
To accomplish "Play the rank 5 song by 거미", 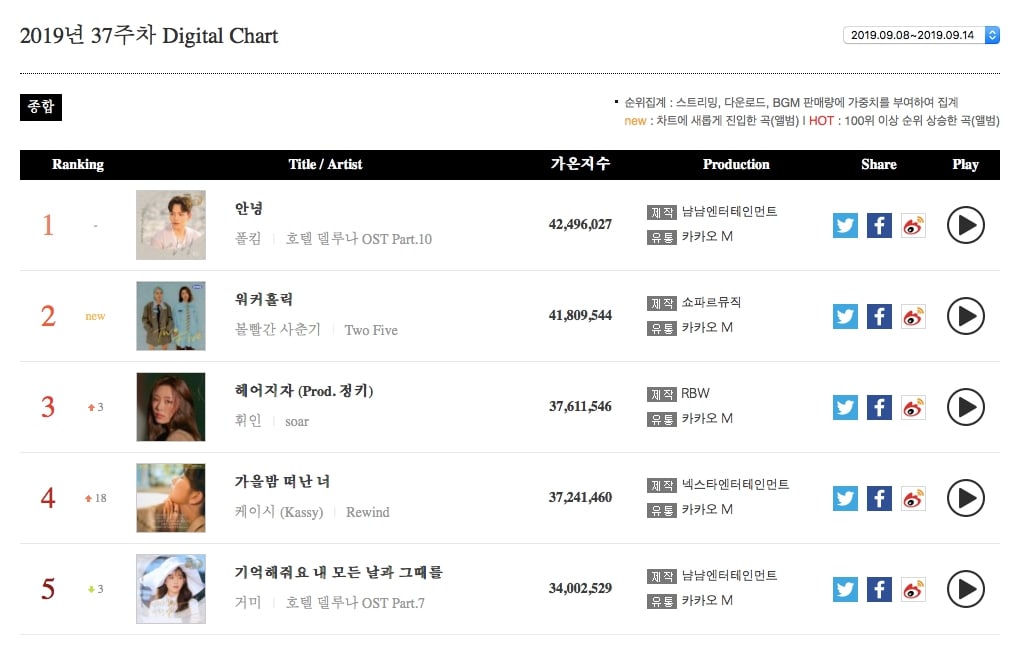I will [965, 589].
